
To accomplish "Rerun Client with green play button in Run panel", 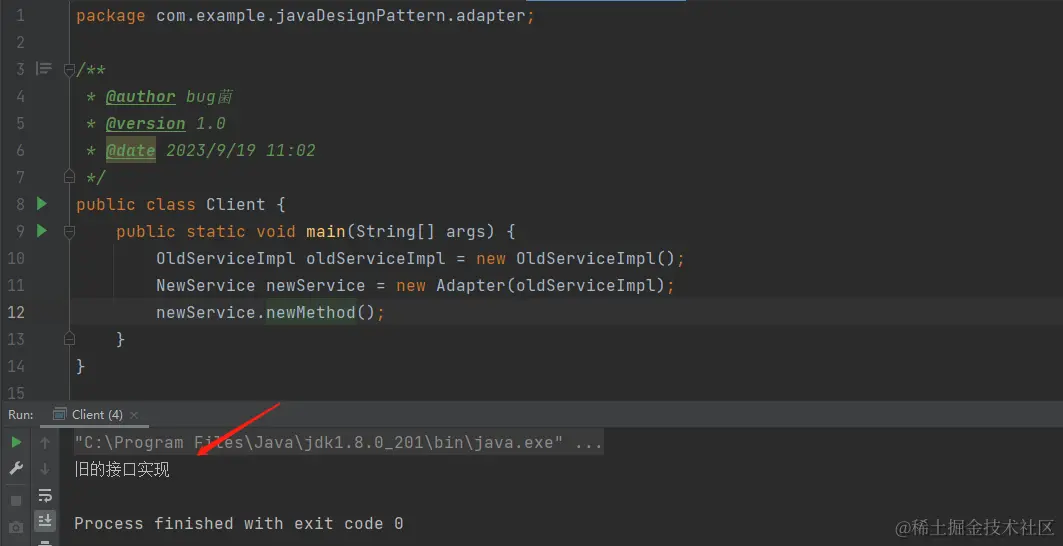I will [16, 443].
